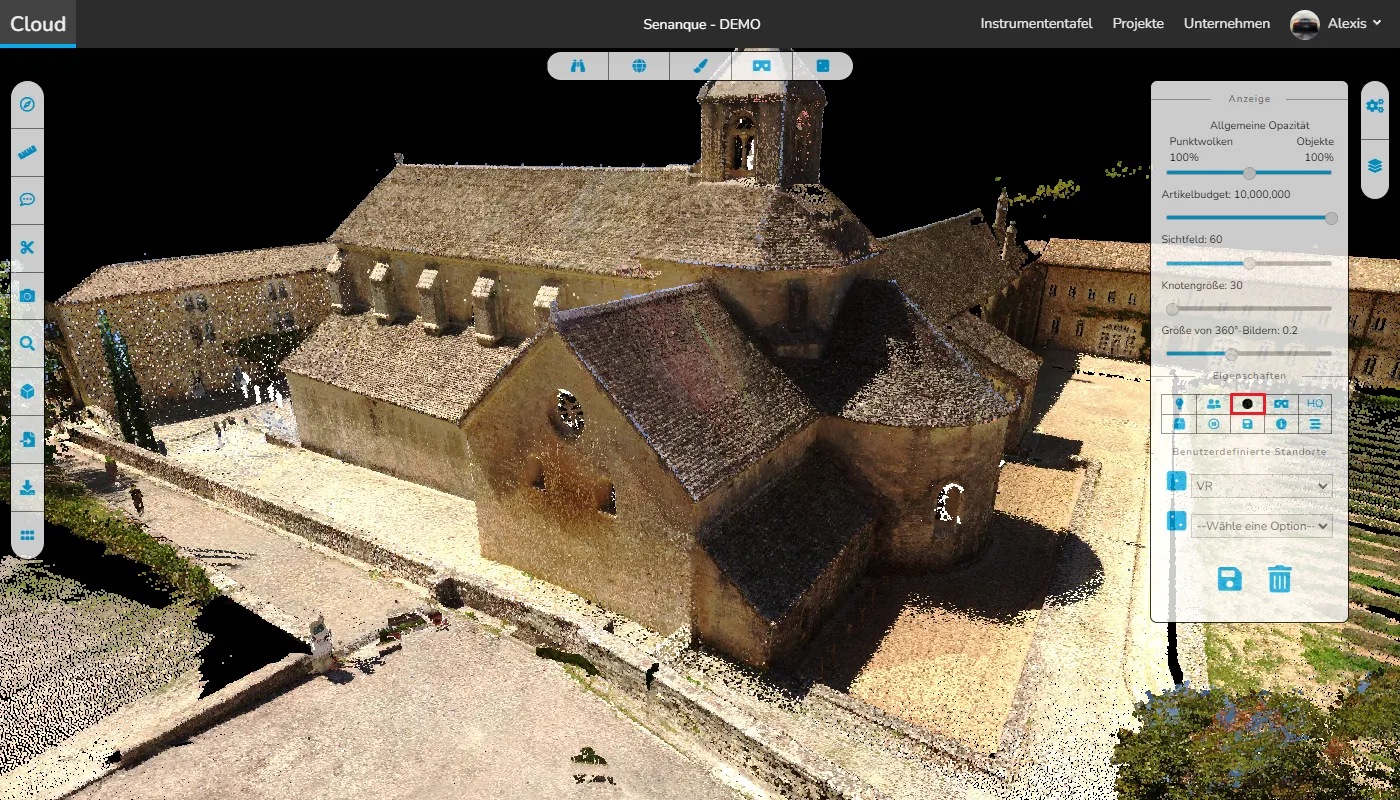Viewport: 1400px width, 800px height.
Task: Take a screenshot with the camera tool
Action: point(27,296)
